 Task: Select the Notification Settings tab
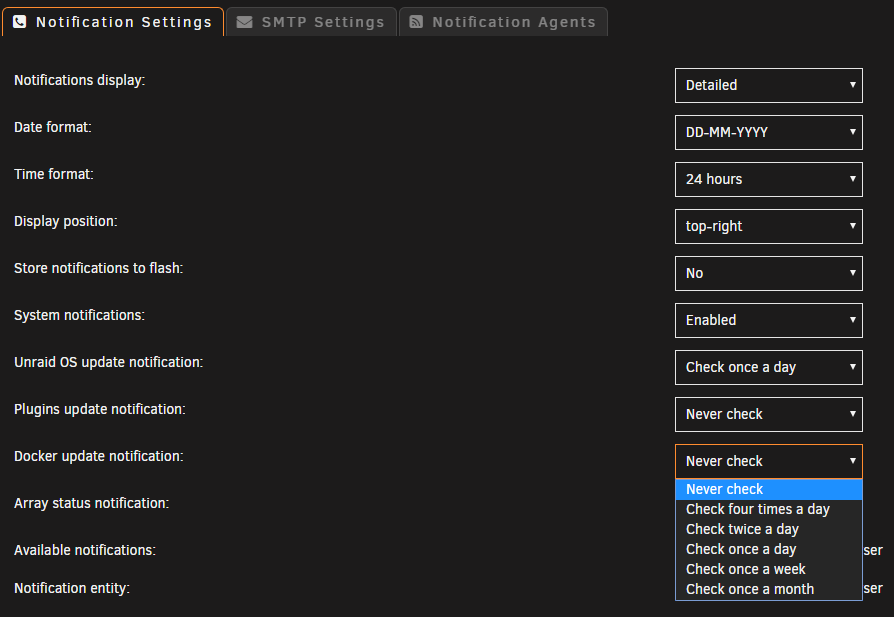click(113, 22)
